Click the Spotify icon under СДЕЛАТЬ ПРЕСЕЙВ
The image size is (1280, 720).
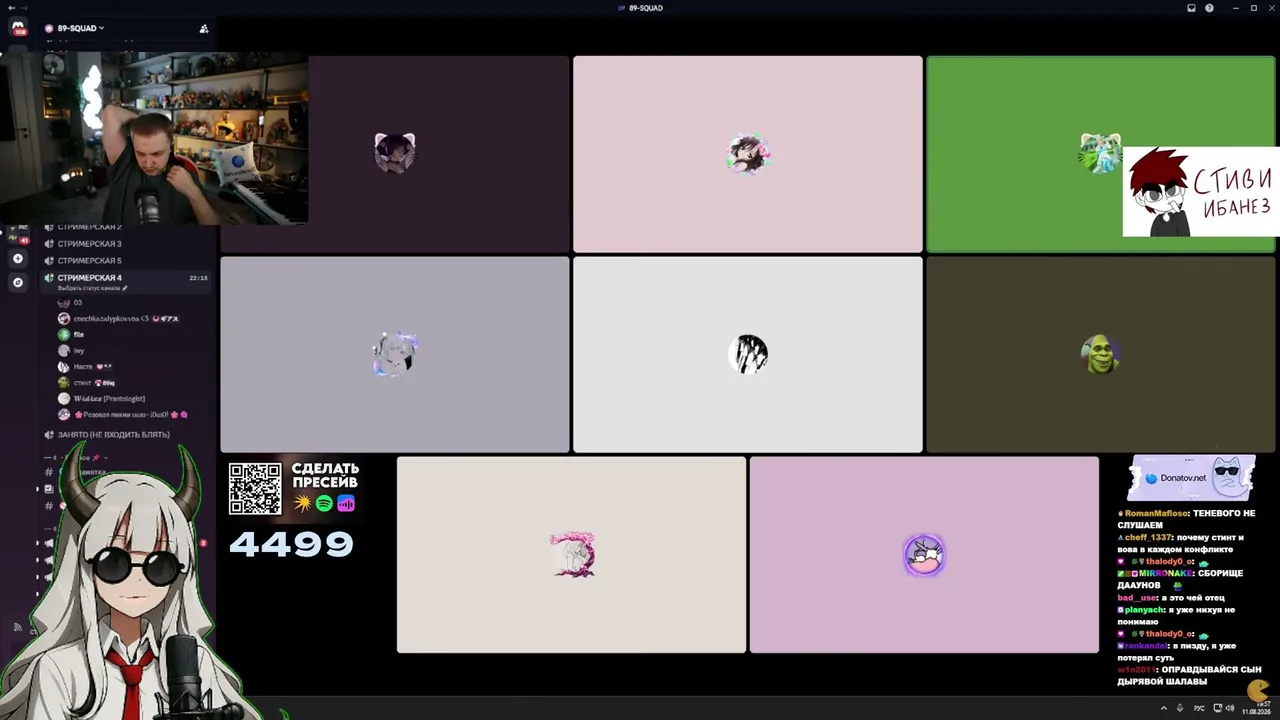324,504
